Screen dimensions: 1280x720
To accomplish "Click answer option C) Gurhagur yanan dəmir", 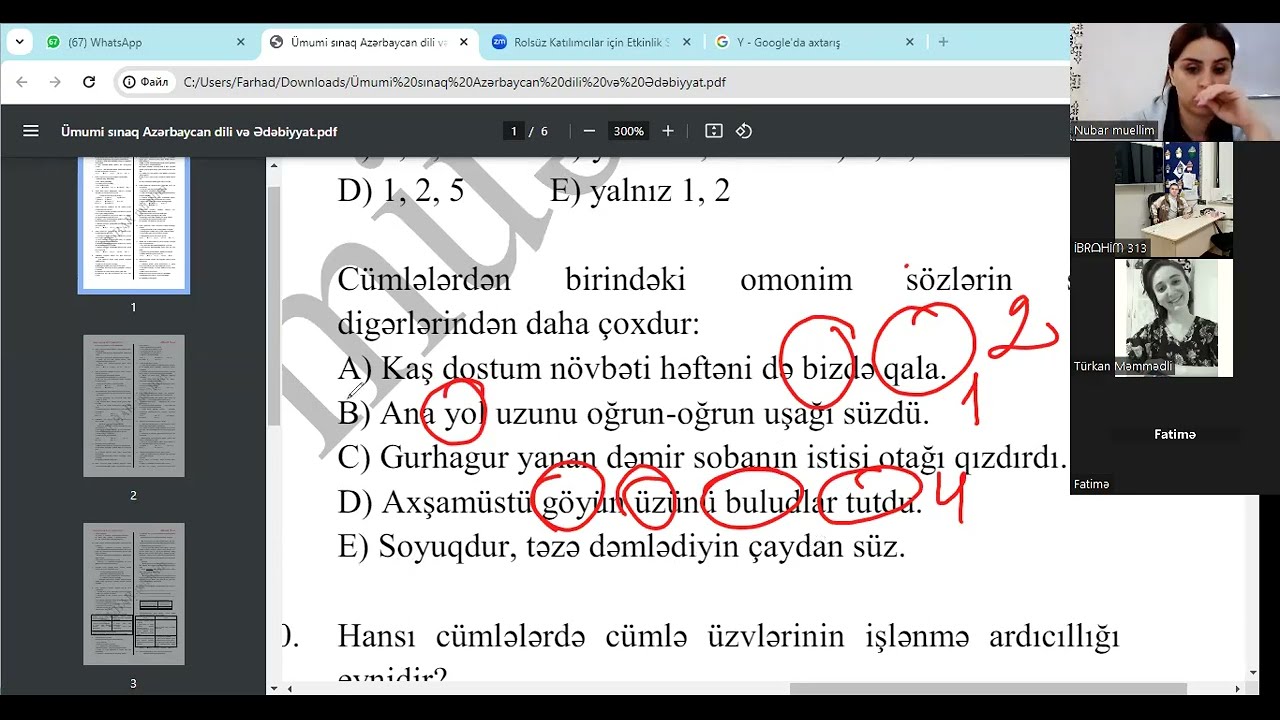I will pos(702,458).
